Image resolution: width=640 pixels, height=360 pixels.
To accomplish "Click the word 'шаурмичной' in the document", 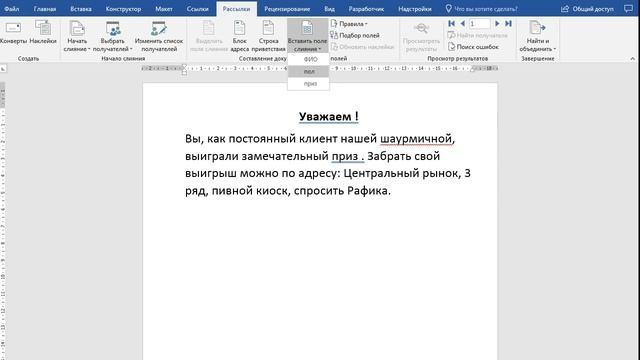I will click(416, 139).
